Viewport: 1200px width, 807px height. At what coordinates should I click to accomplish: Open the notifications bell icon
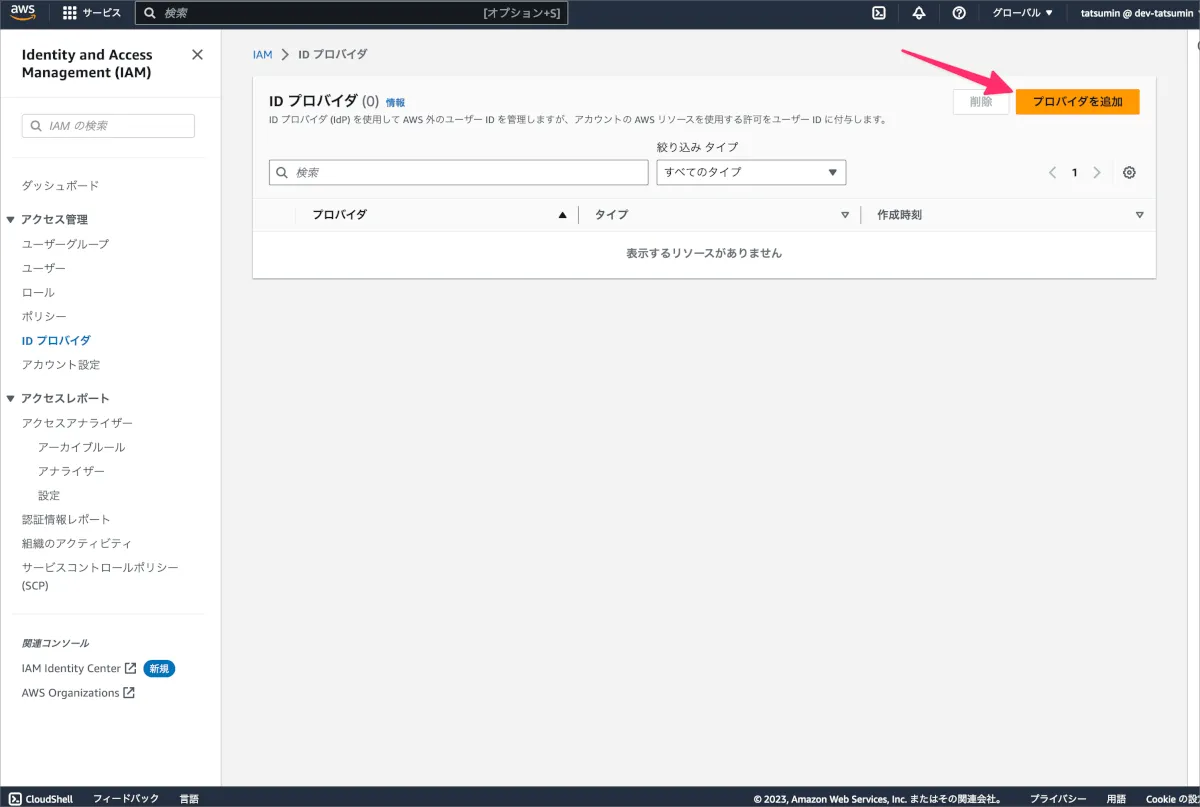point(919,13)
